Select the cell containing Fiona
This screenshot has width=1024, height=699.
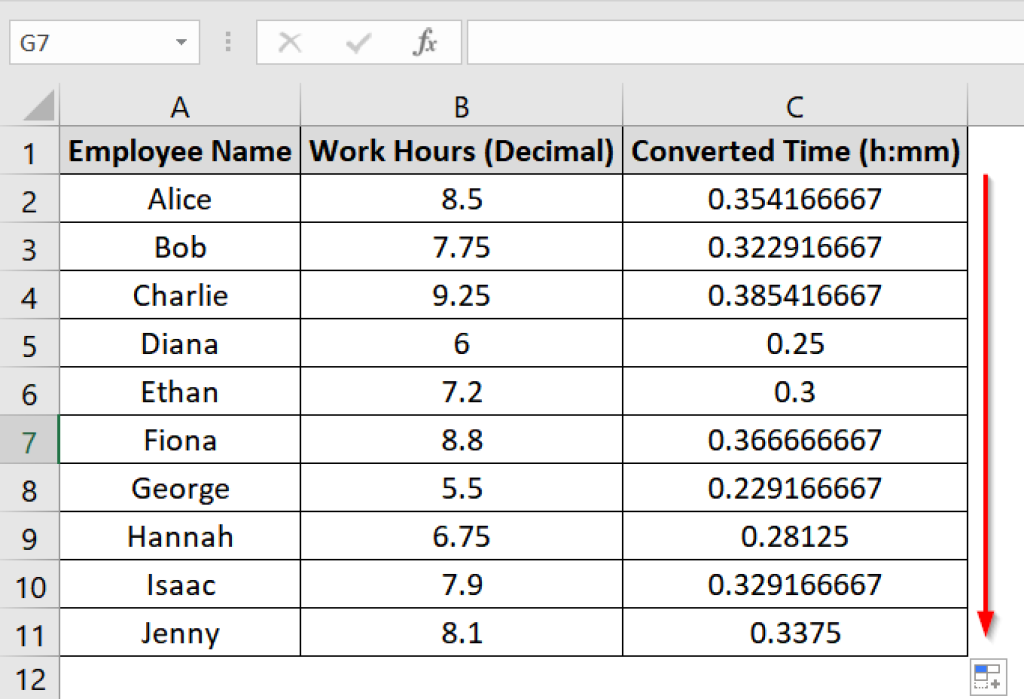tap(180, 440)
